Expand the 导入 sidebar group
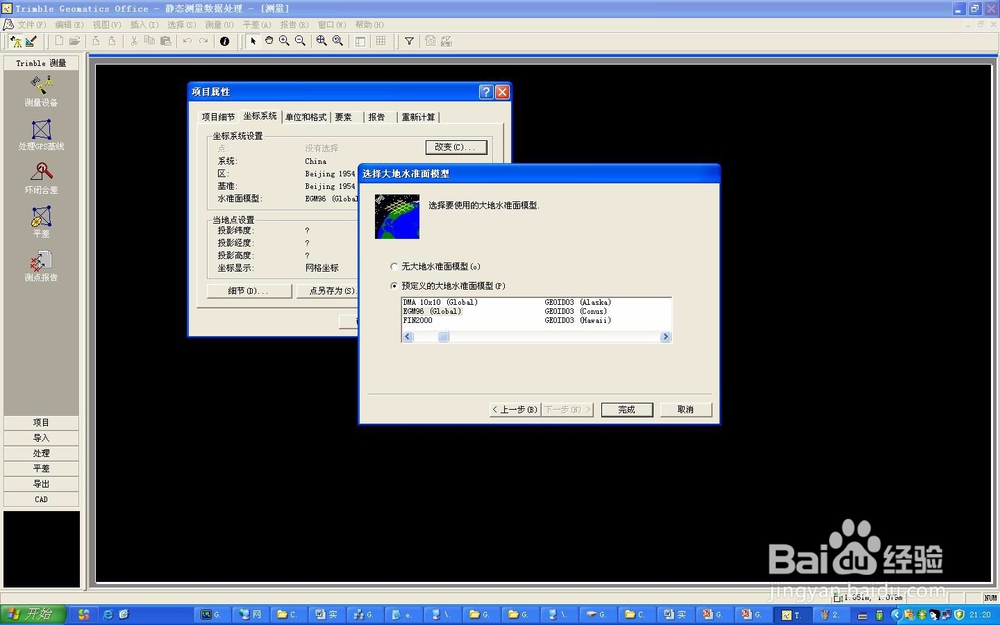This screenshot has width=1000, height=625. coord(41,438)
